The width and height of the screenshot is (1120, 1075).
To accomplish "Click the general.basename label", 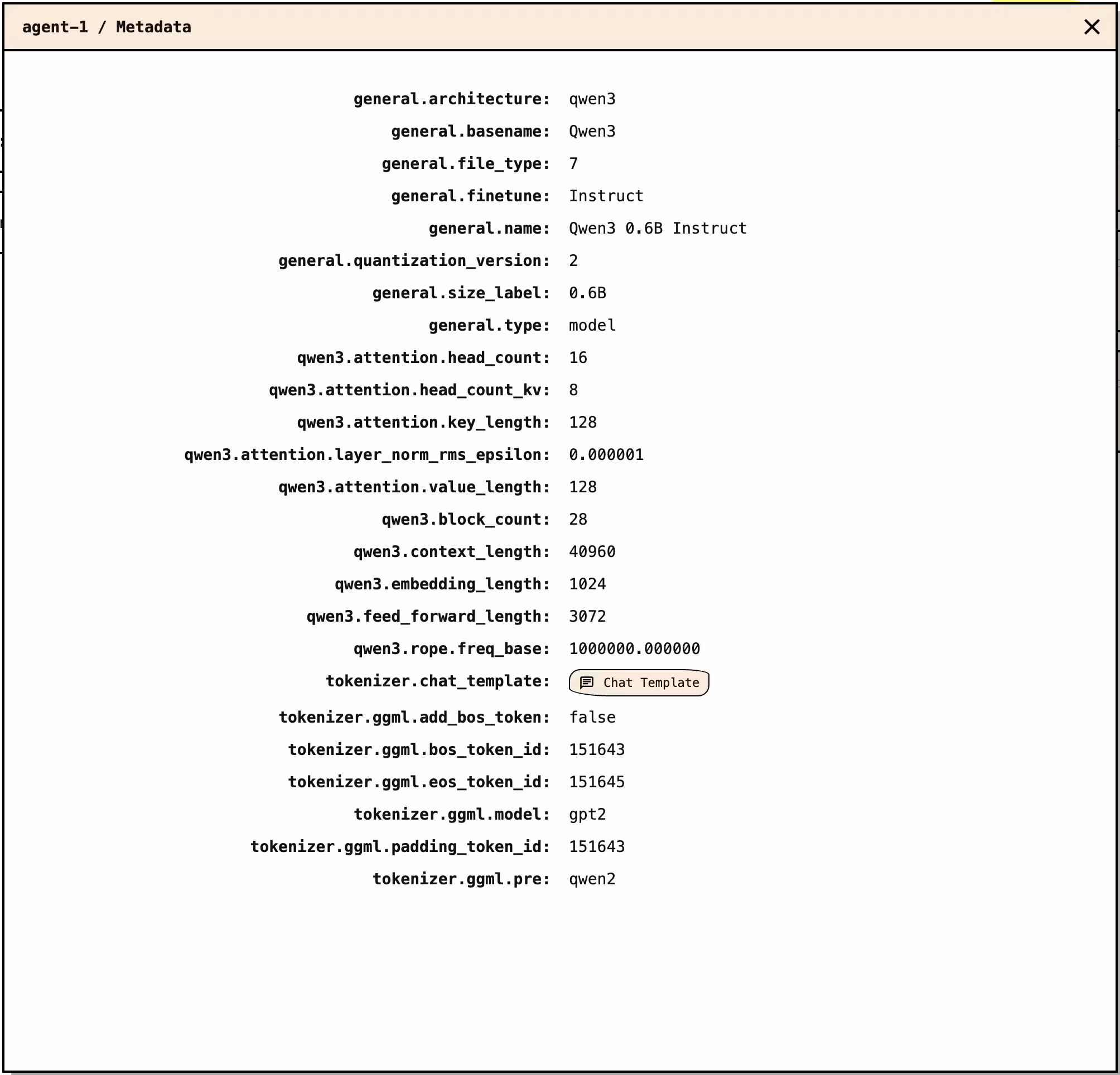I will click(x=470, y=132).
